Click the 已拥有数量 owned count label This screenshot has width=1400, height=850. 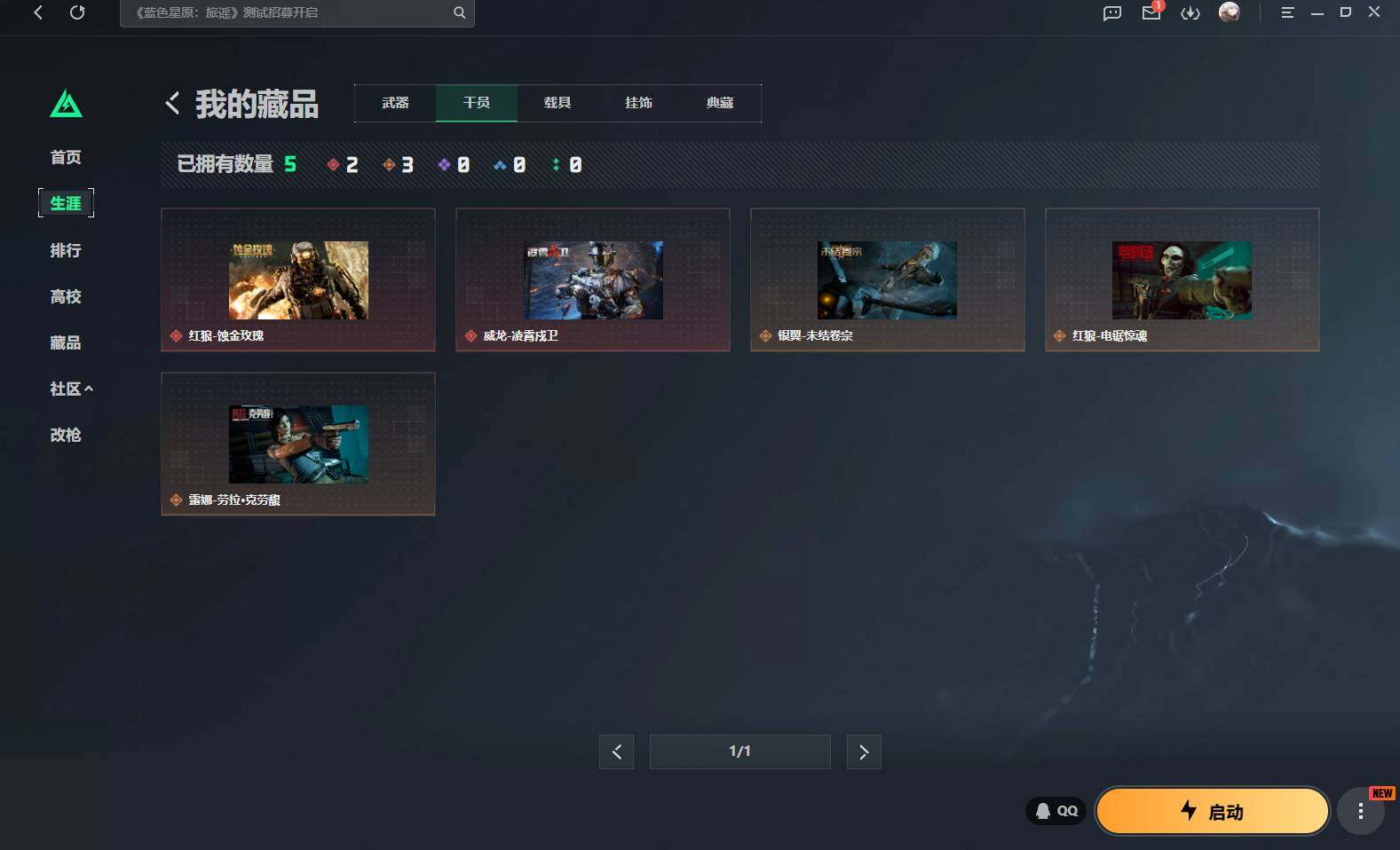click(225, 164)
